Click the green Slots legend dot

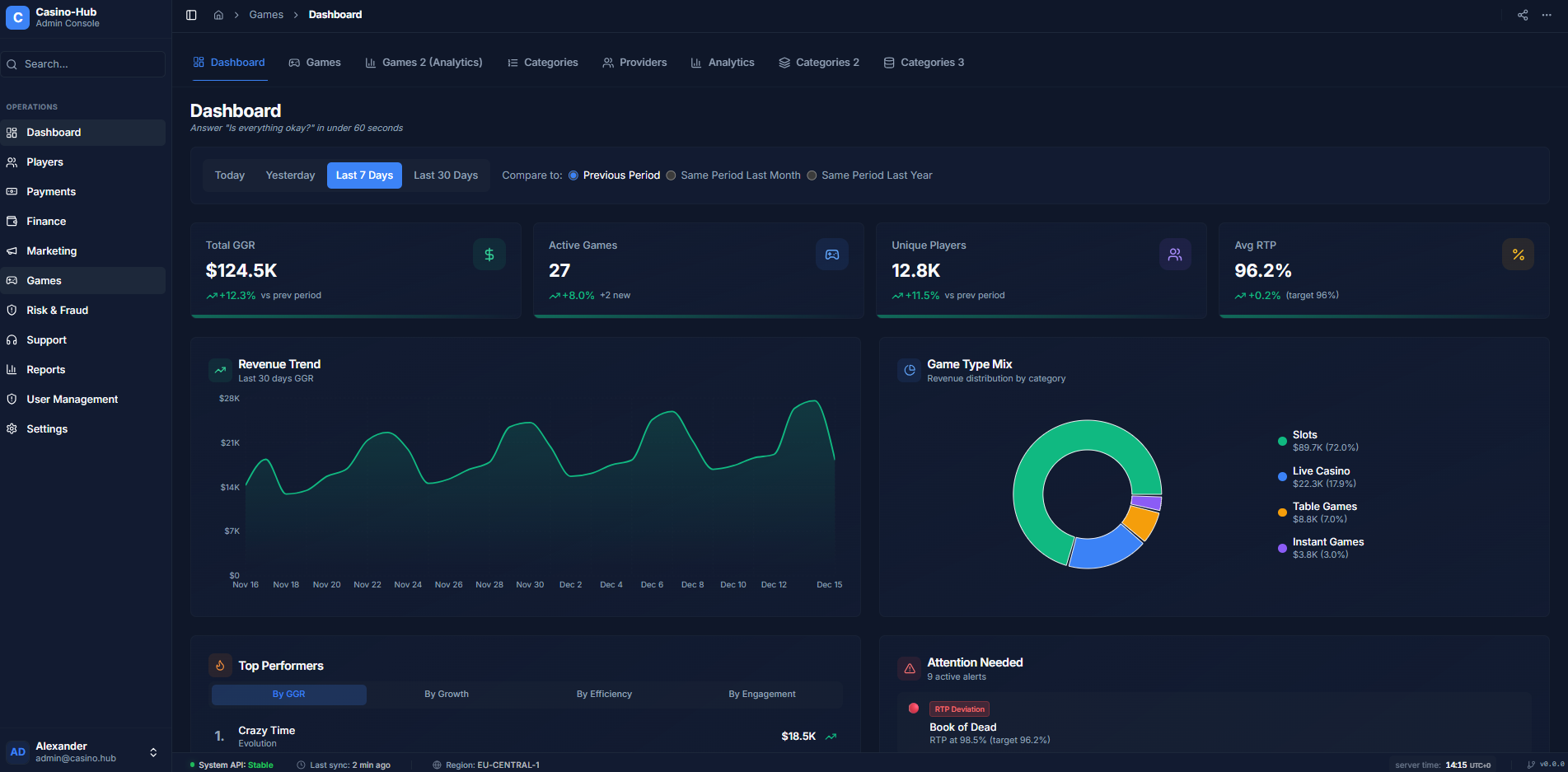pyautogui.click(x=1282, y=441)
